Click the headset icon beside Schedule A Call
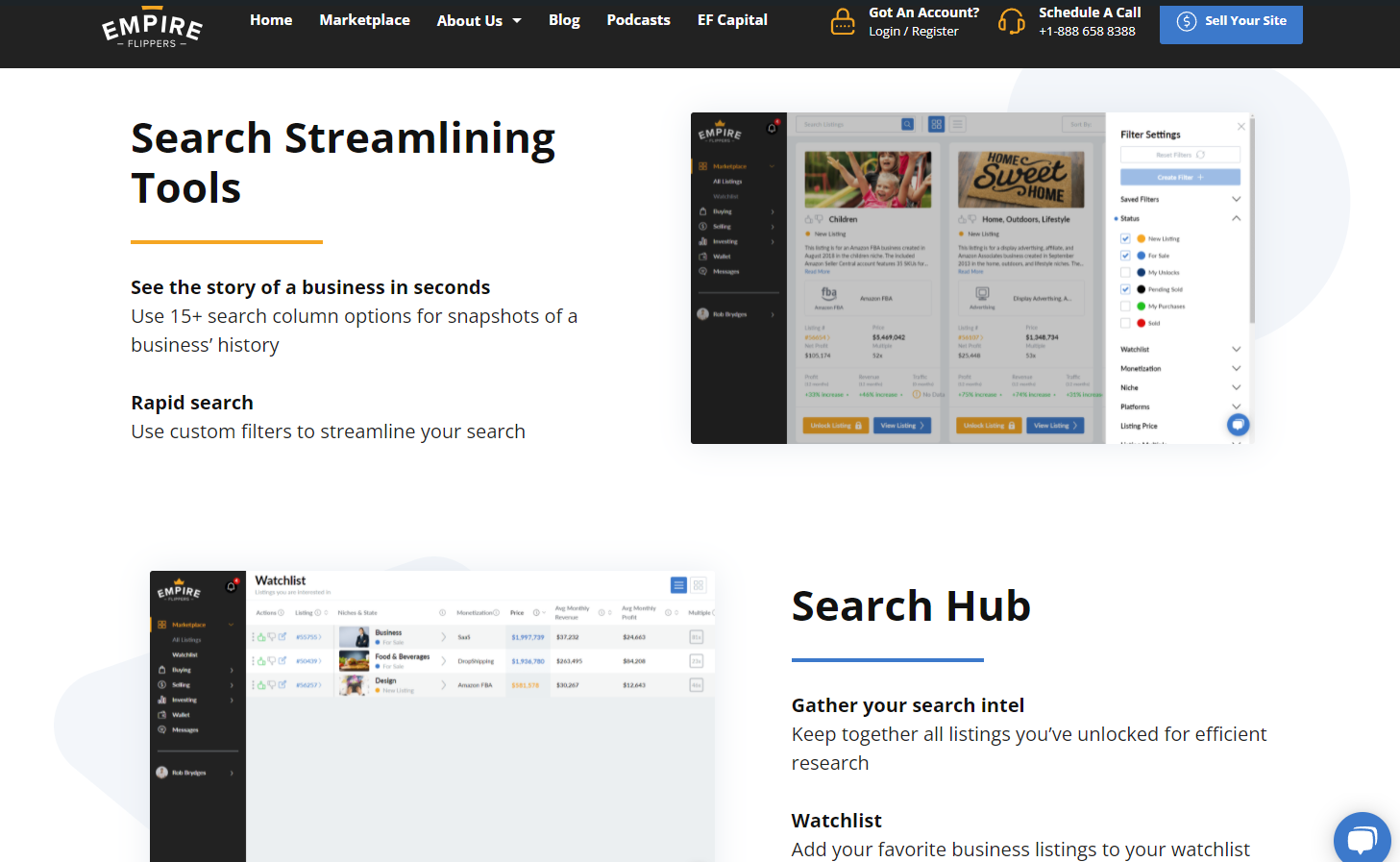The height and width of the screenshot is (862, 1400). click(x=1012, y=21)
